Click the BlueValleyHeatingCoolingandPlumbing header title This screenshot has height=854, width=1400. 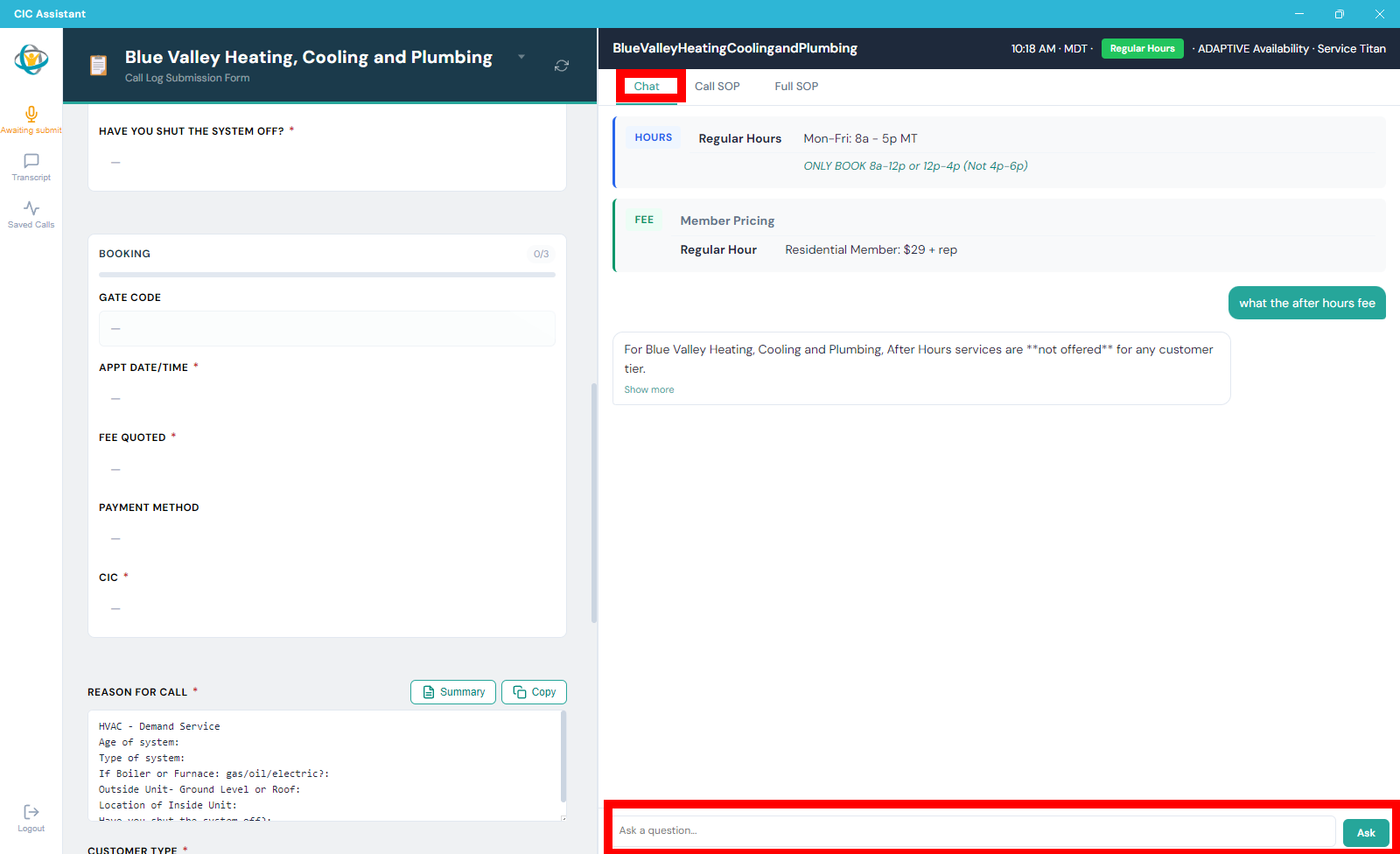coord(735,48)
